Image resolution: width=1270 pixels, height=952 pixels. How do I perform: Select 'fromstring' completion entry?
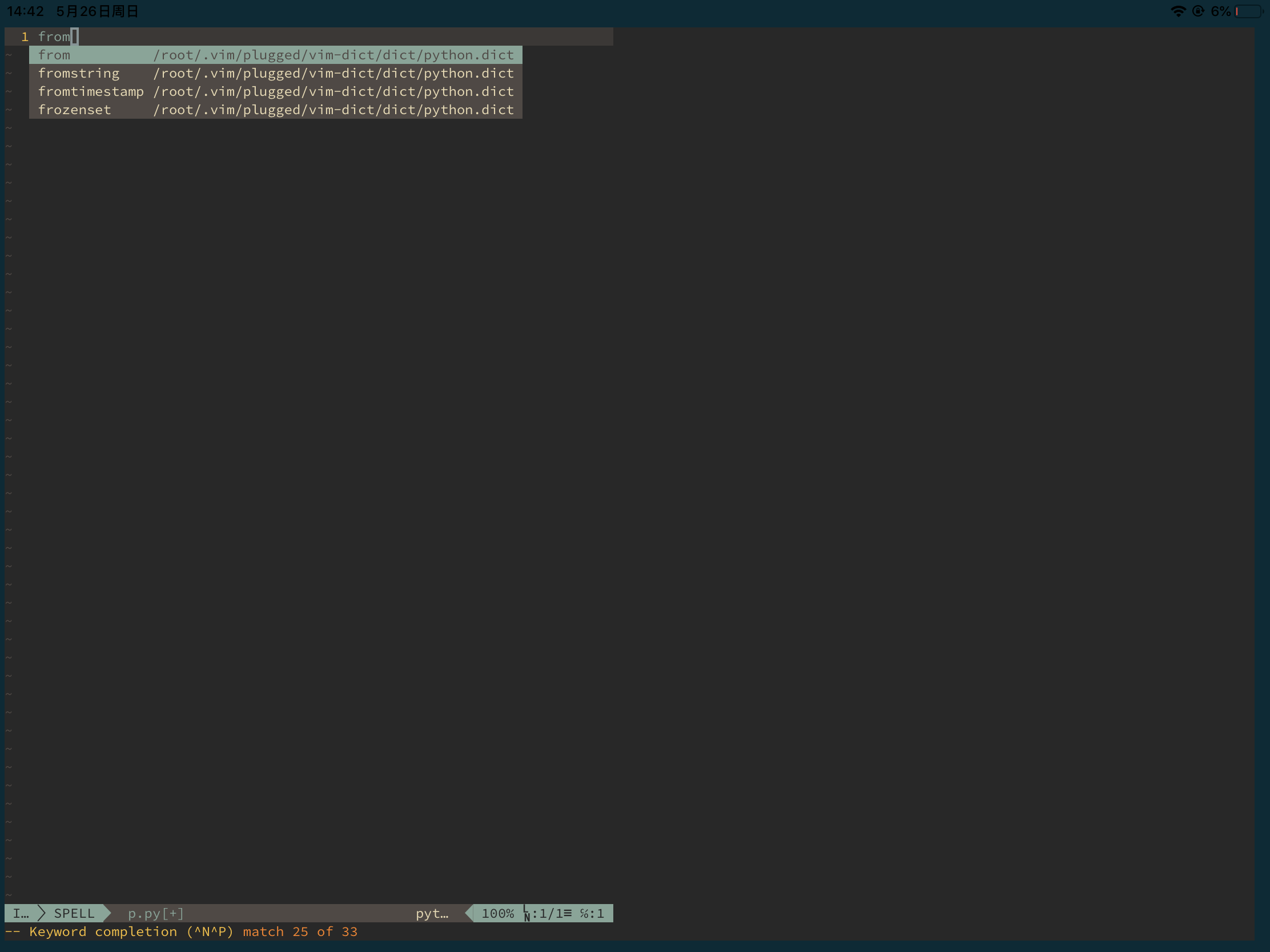tap(79, 74)
